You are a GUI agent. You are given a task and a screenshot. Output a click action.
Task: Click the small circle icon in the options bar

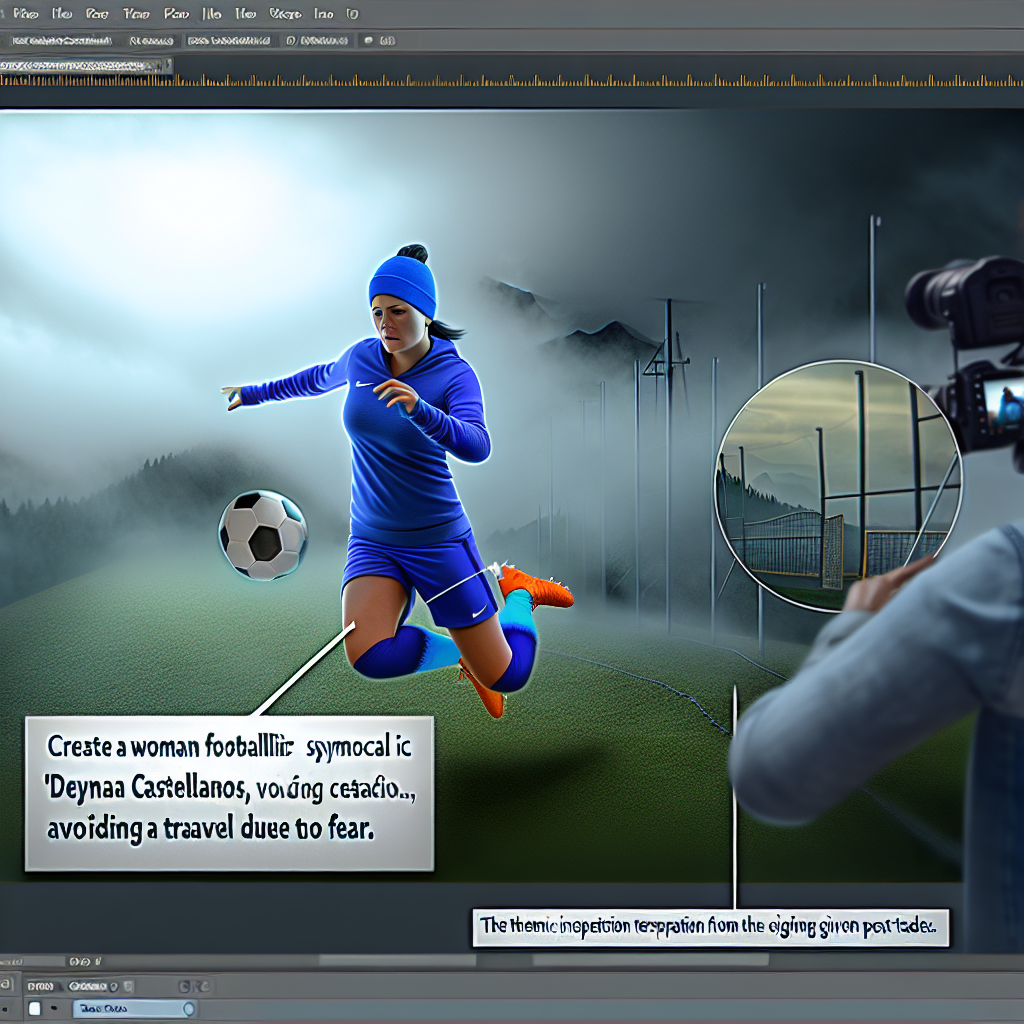[x=367, y=41]
